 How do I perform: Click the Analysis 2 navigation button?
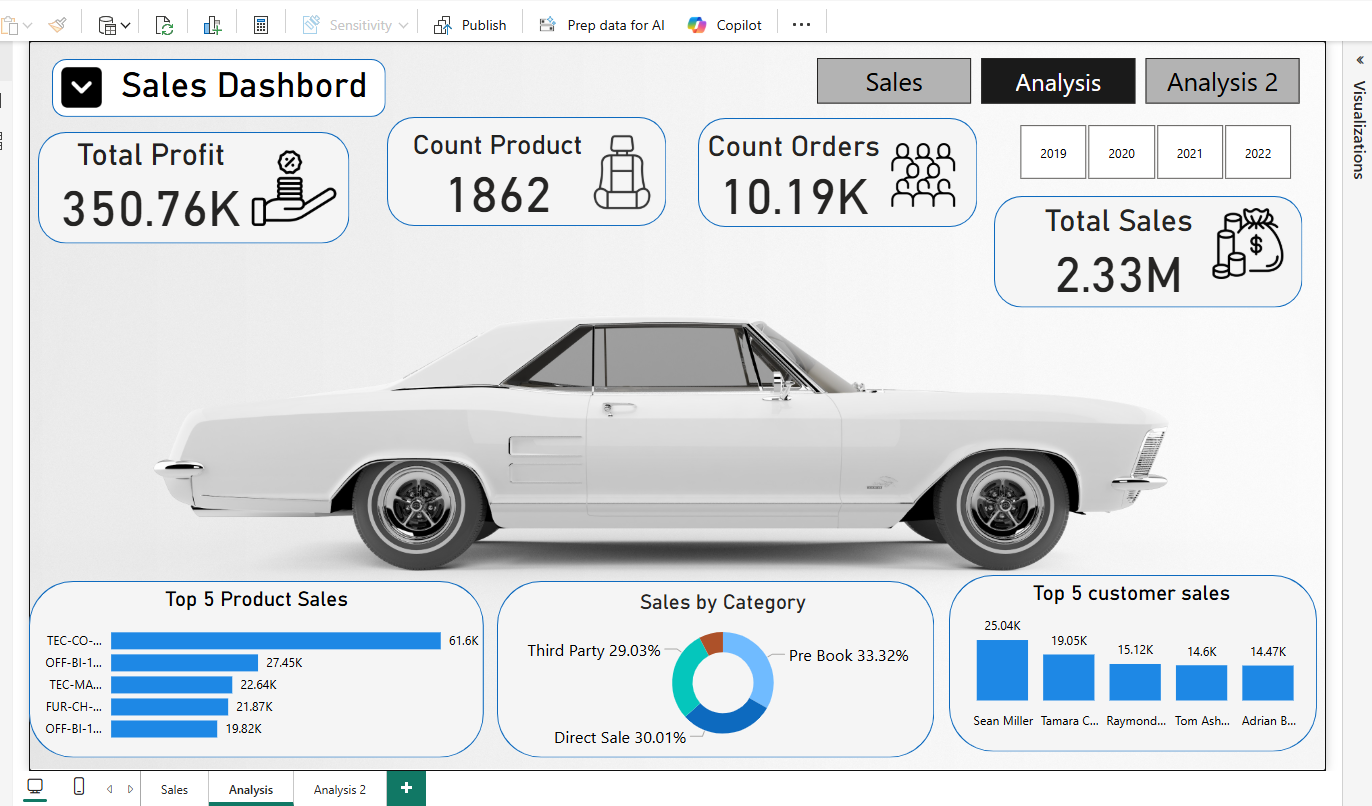pyautogui.click(x=1222, y=82)
